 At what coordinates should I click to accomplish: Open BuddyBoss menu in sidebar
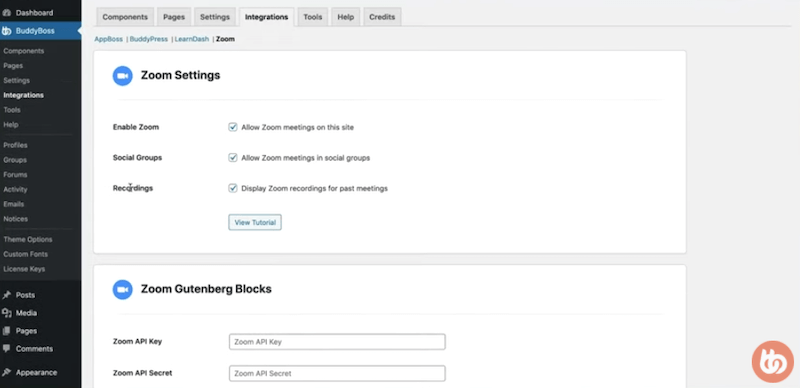click(x=35, y=31)
